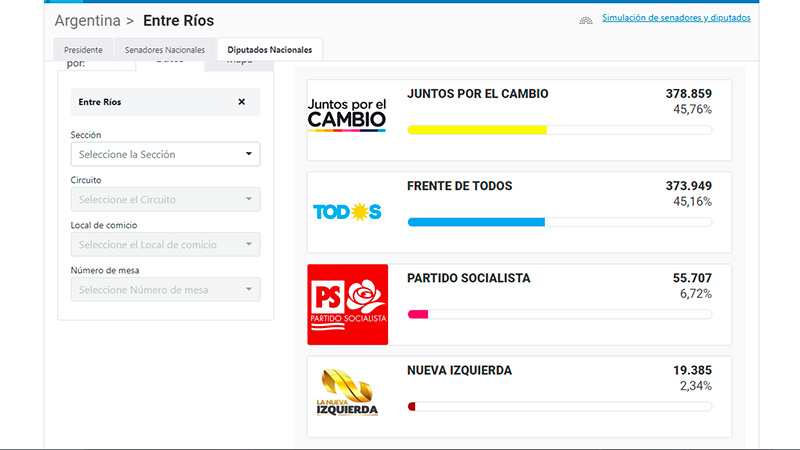Viewport: 800px width, 450px height.
Task: Click the congress hemicycle icon
Action: [586, 20]
